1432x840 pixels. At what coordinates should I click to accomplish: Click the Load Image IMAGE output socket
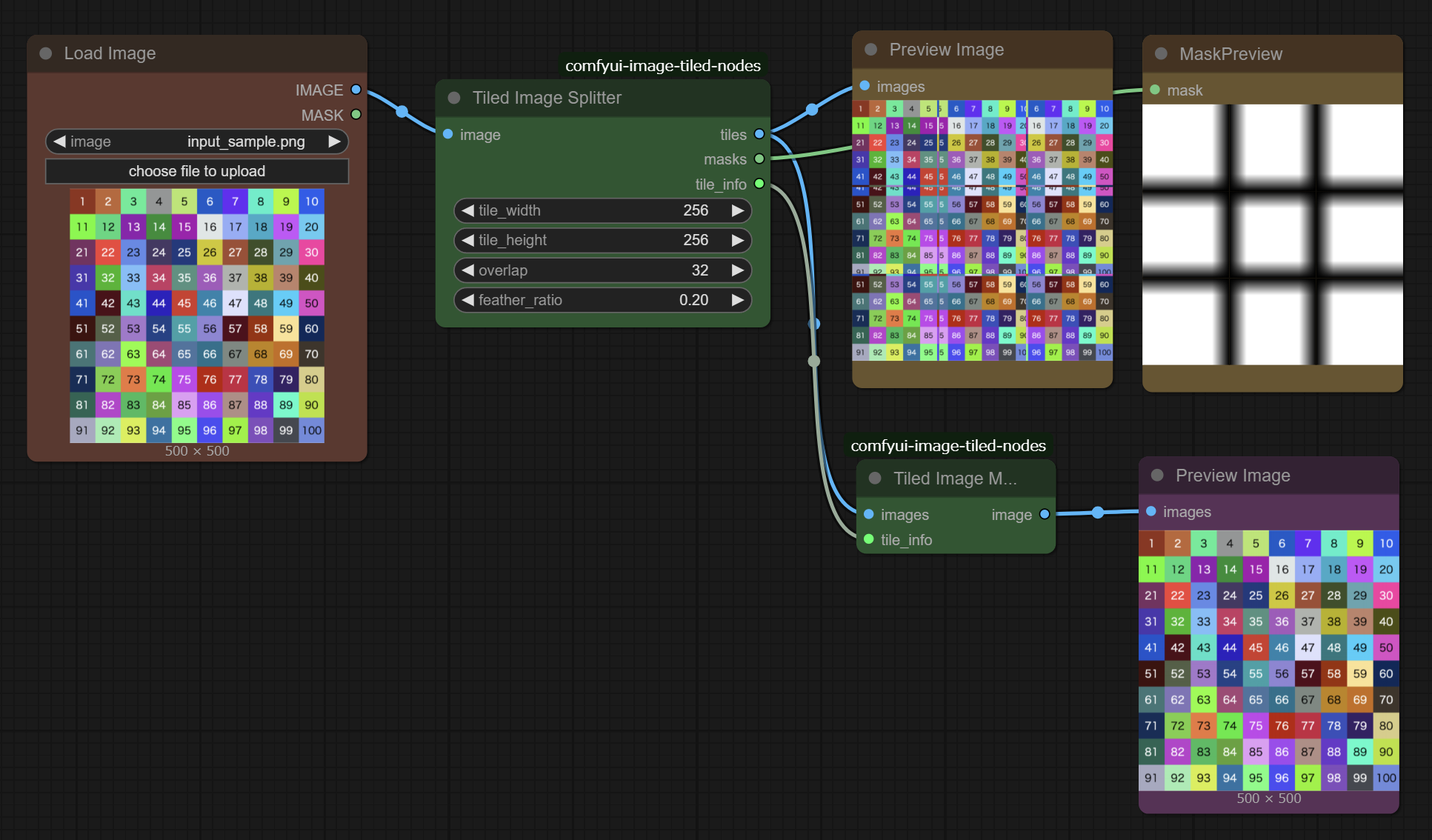[356, 90]
